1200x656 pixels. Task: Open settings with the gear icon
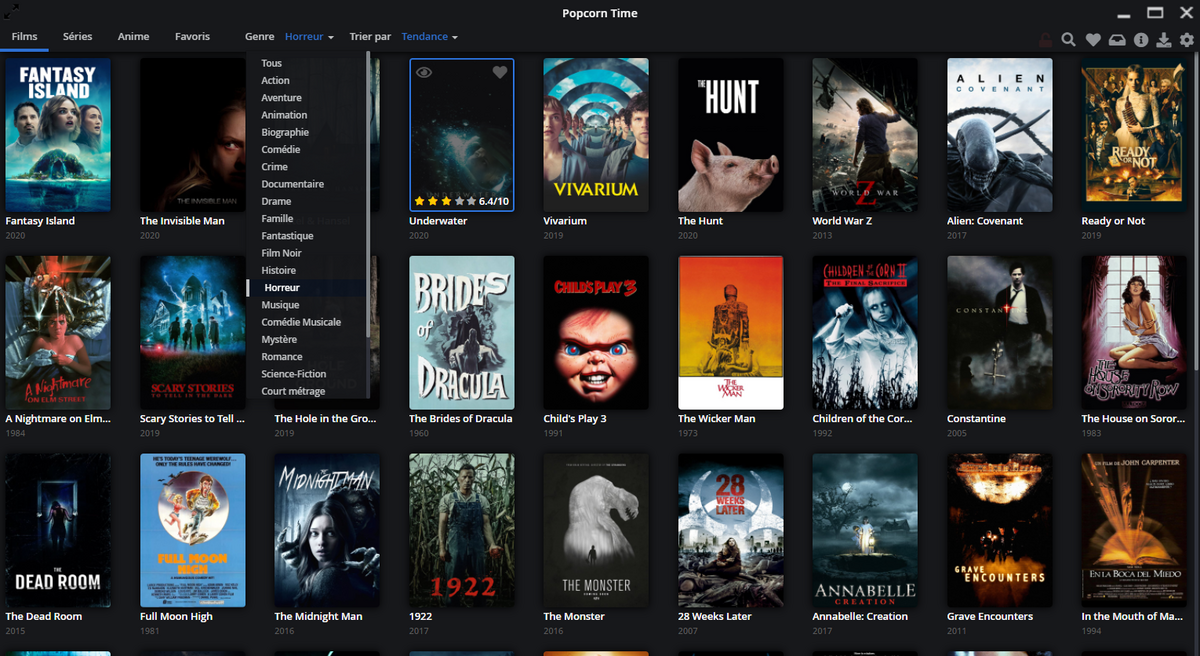pyautogui.click(x=1187, y=40)
